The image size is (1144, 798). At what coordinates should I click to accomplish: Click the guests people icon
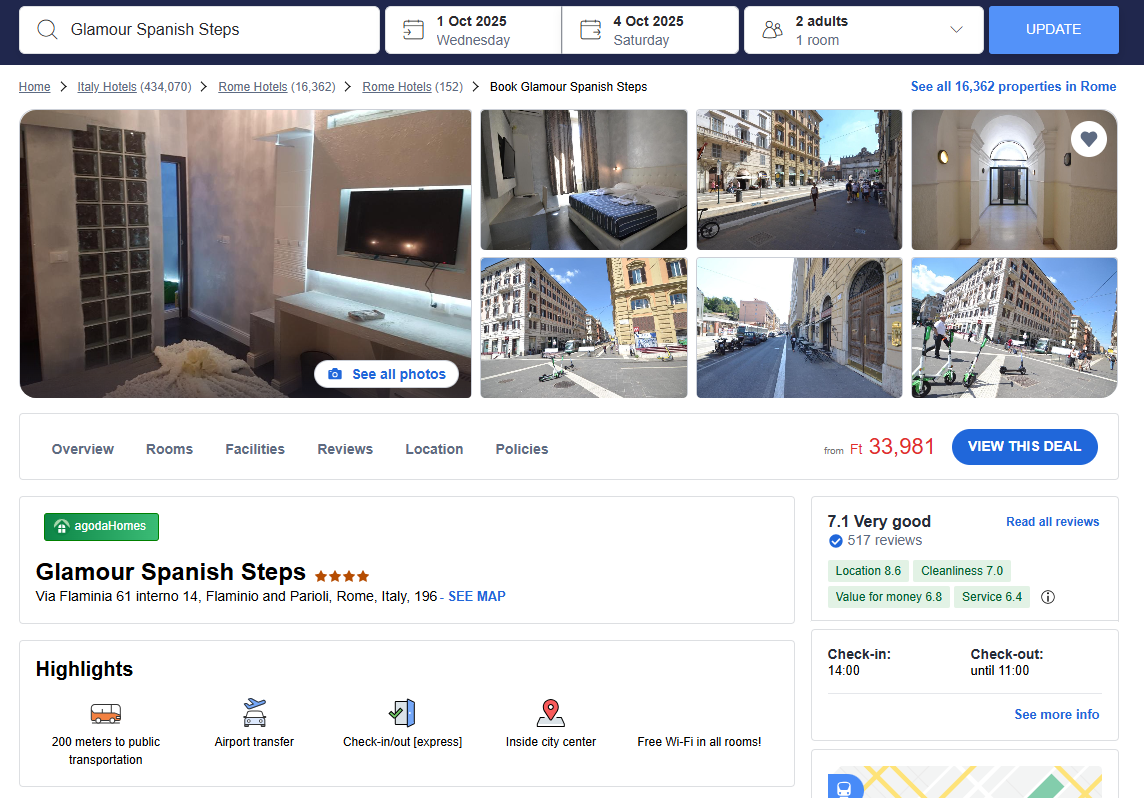(773, 30)
